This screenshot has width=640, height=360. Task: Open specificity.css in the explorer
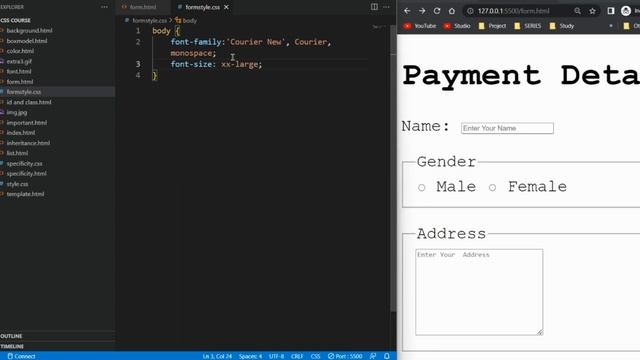(24, 163)
